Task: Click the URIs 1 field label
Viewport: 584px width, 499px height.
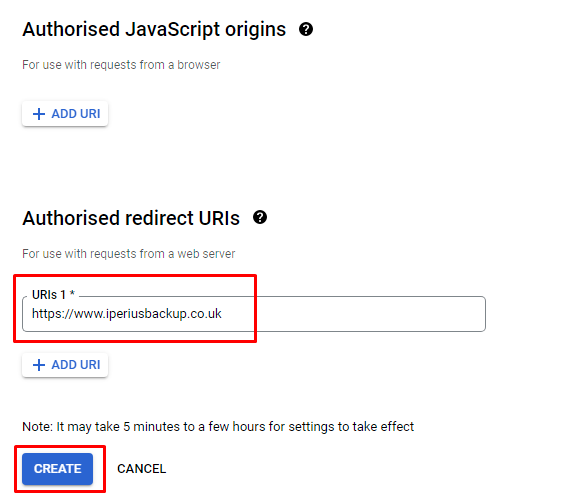Action: pos(53,295)
